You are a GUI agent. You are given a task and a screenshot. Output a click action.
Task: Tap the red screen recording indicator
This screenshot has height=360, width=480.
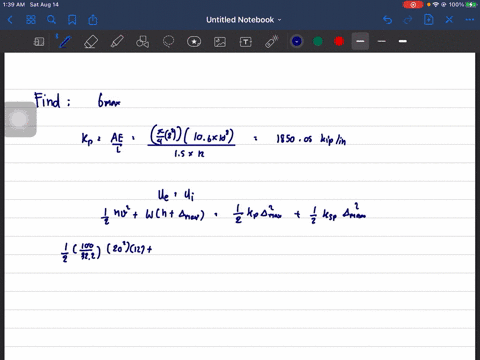tap(413, 5)
